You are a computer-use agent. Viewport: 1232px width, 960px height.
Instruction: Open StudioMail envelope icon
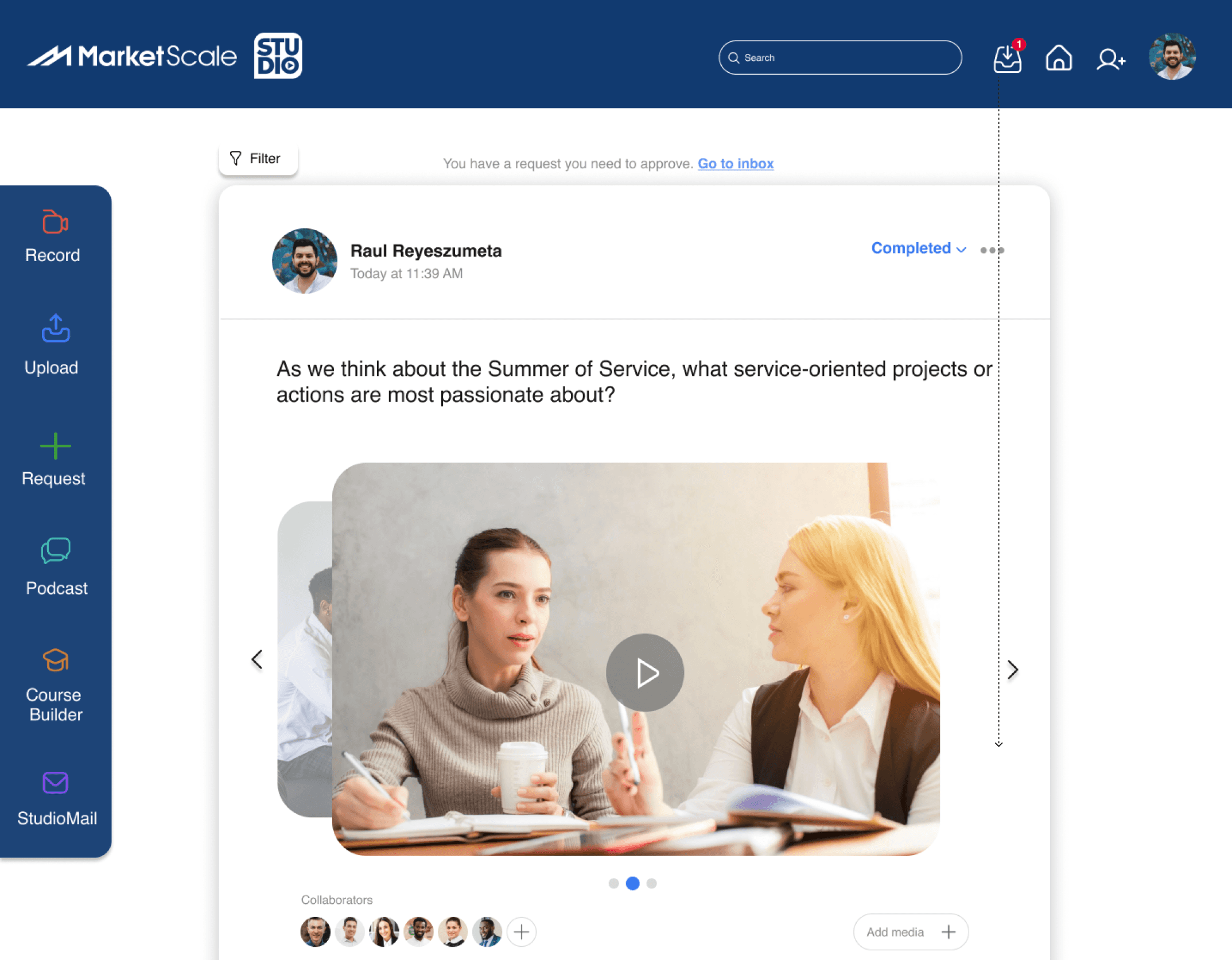[x=55, y=783]
